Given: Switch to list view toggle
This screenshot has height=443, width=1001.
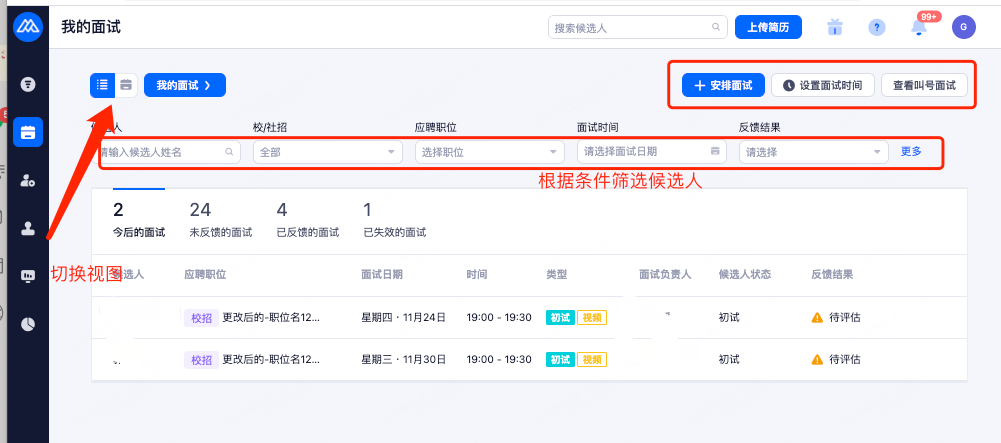Looking at the screenshot, I should tap(102, 85).
